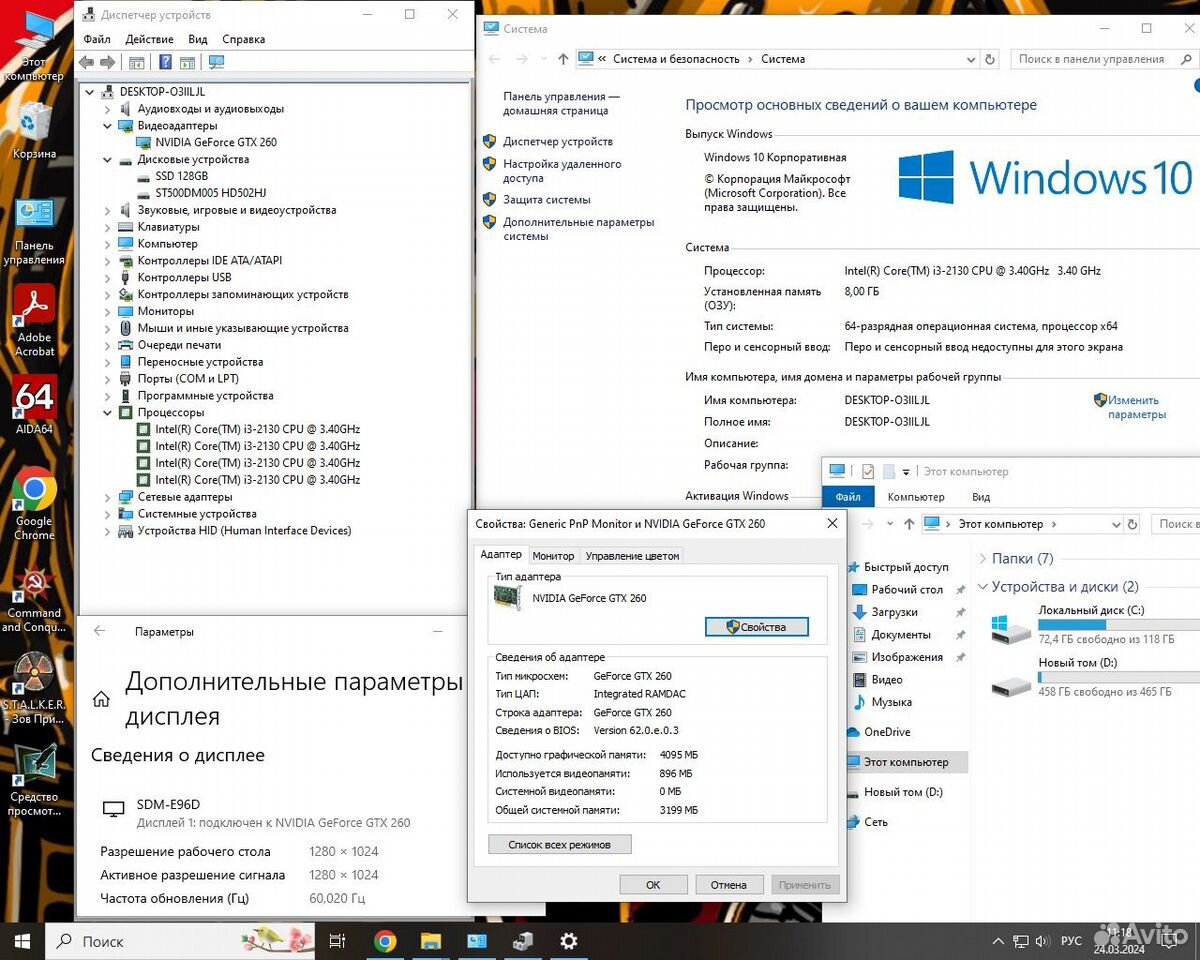This screenshot has height=960, width=1200.
Task: Switch to Управление цветом tab
Action: [632, 556]
